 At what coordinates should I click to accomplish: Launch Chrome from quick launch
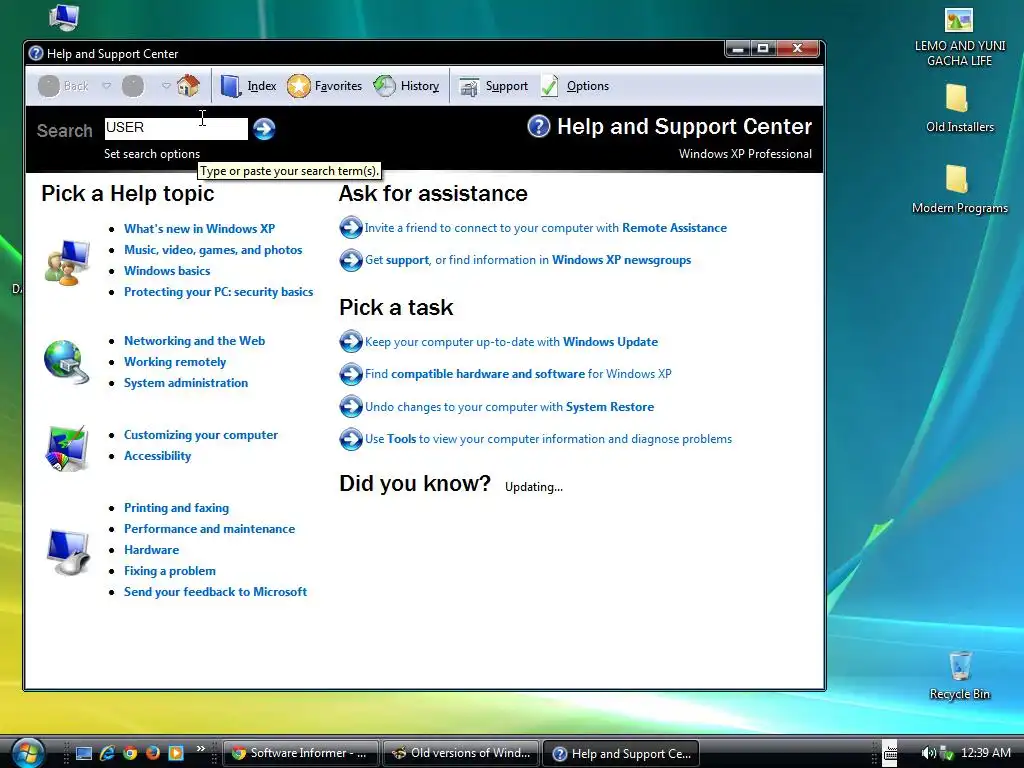130,753
